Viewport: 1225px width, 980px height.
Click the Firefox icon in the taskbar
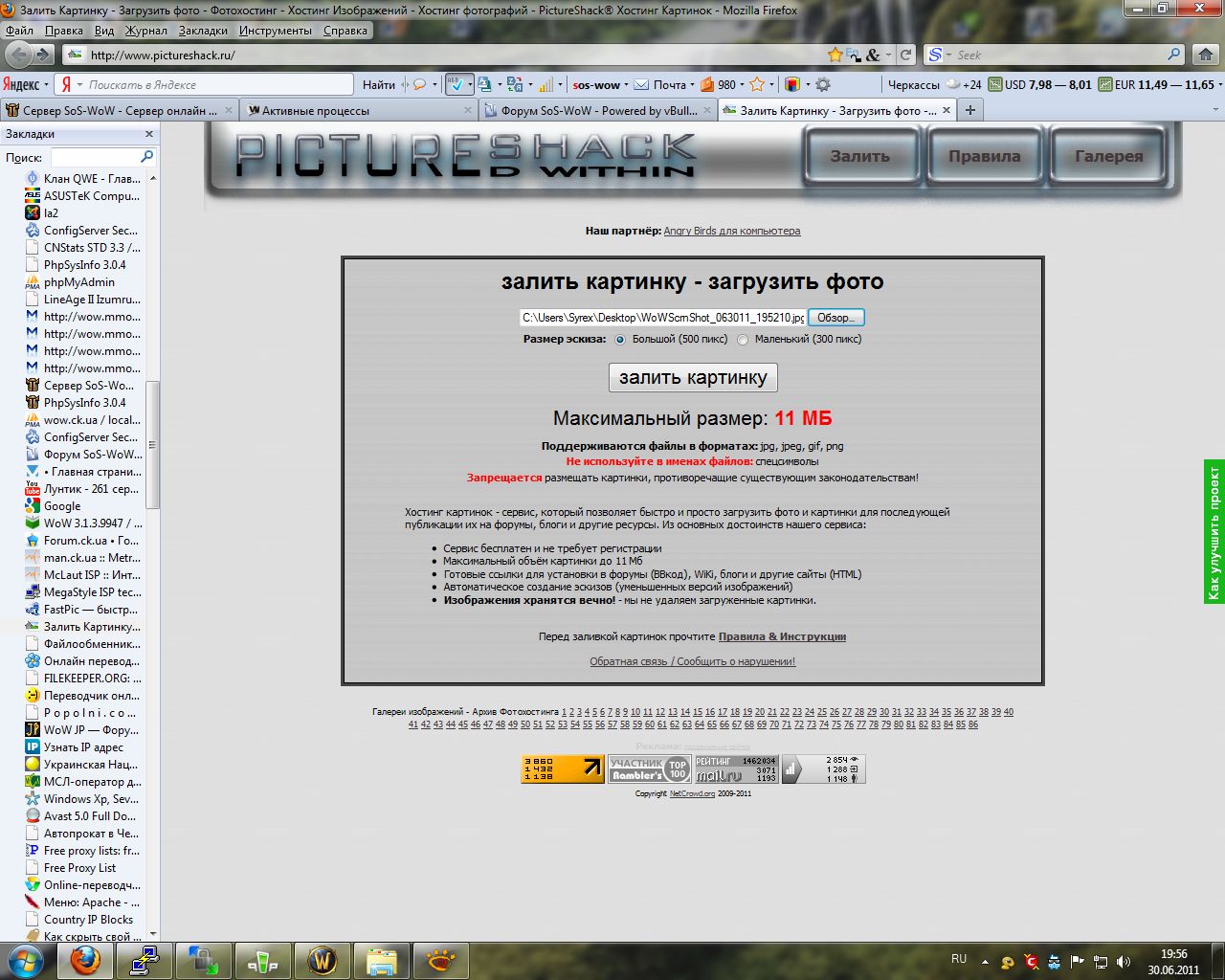click(x=86, y=960)
